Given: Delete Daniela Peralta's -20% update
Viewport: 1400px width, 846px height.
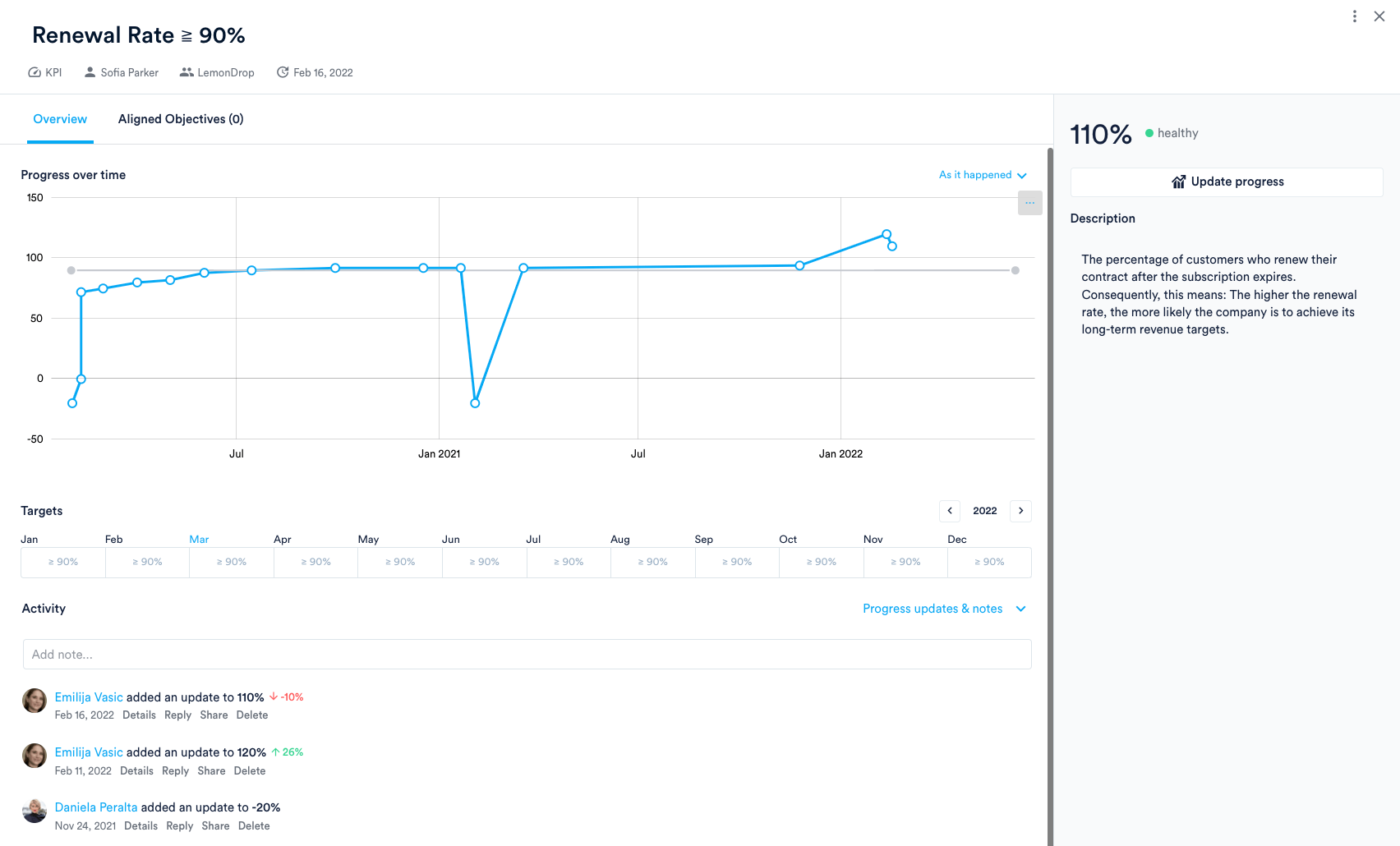Looking at the screenshot, I should [x=254, y=825].
